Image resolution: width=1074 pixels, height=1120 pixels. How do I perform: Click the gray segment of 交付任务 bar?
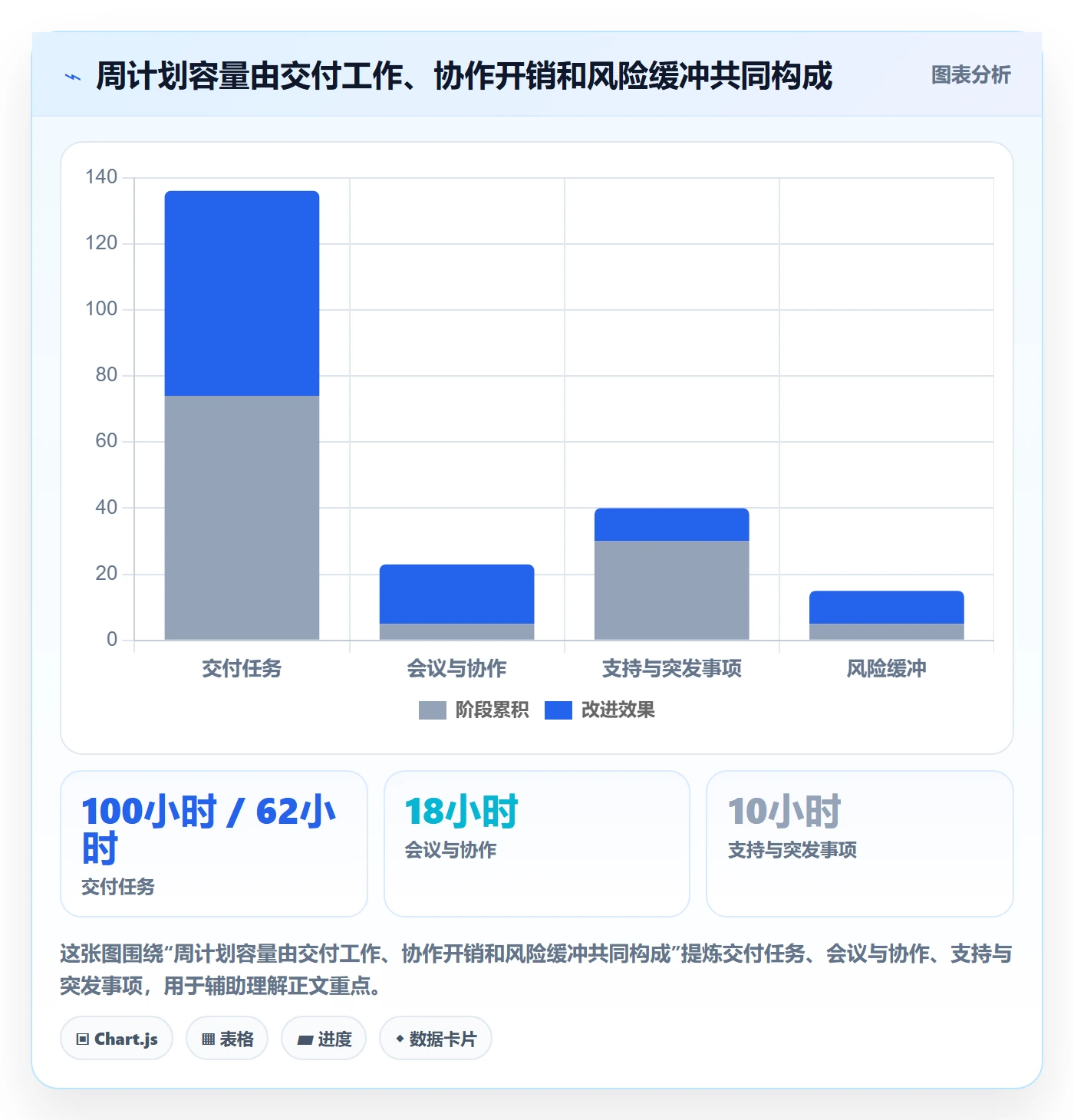point(242,518)
